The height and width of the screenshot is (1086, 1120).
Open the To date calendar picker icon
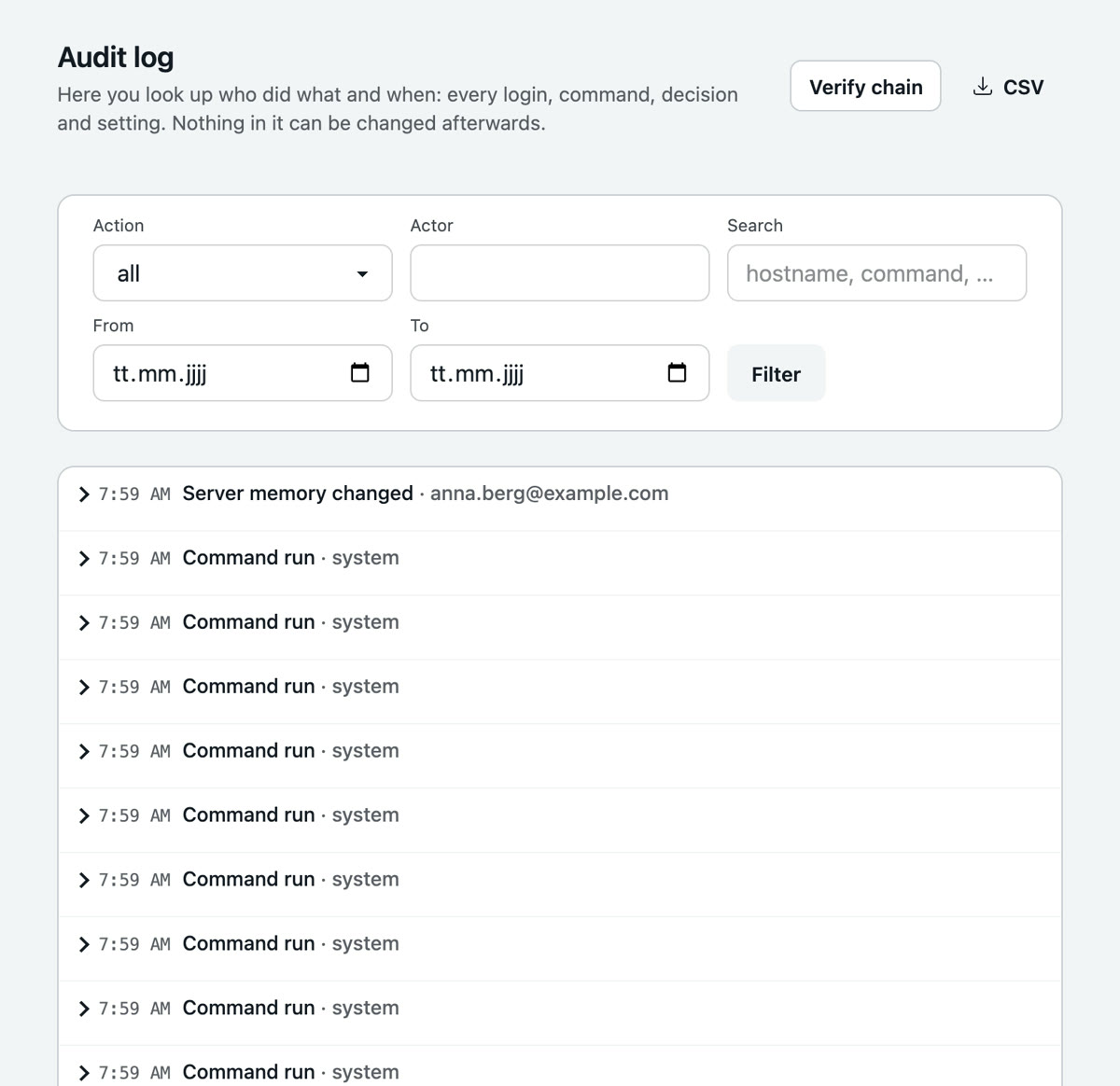pyautogui.click(x=677, y=373)
